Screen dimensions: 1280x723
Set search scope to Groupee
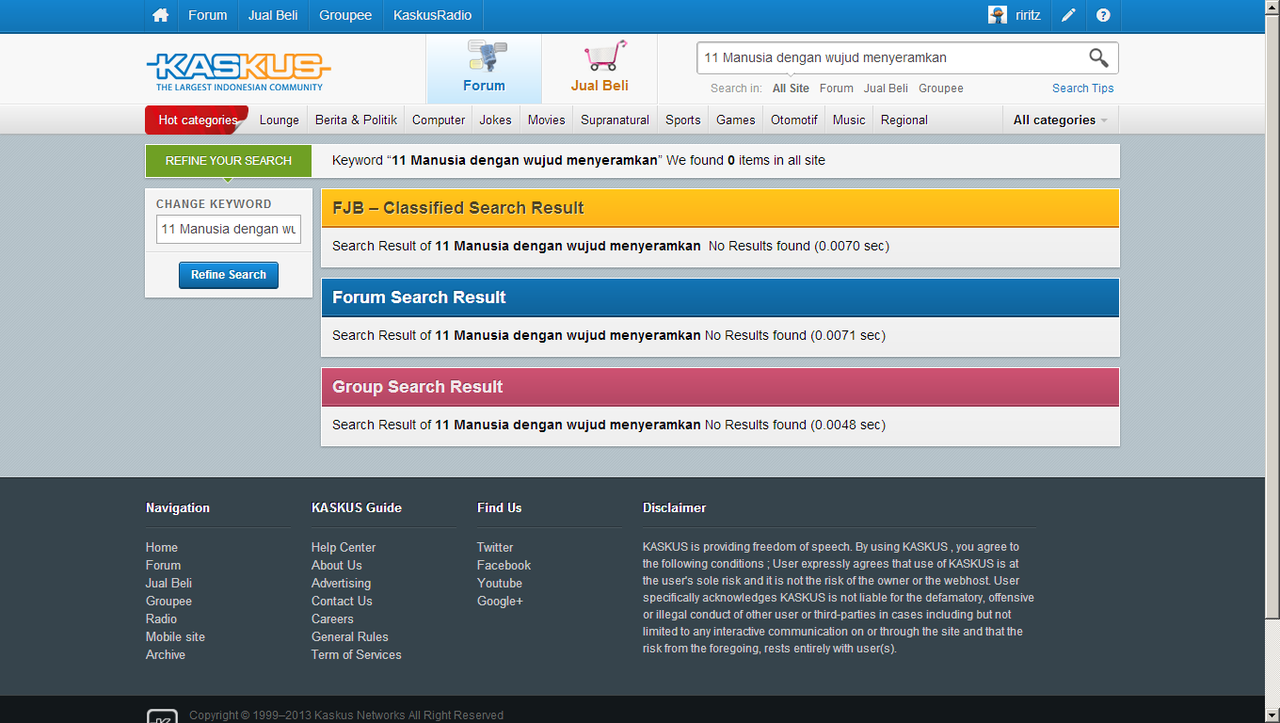(x=941, y=88)
